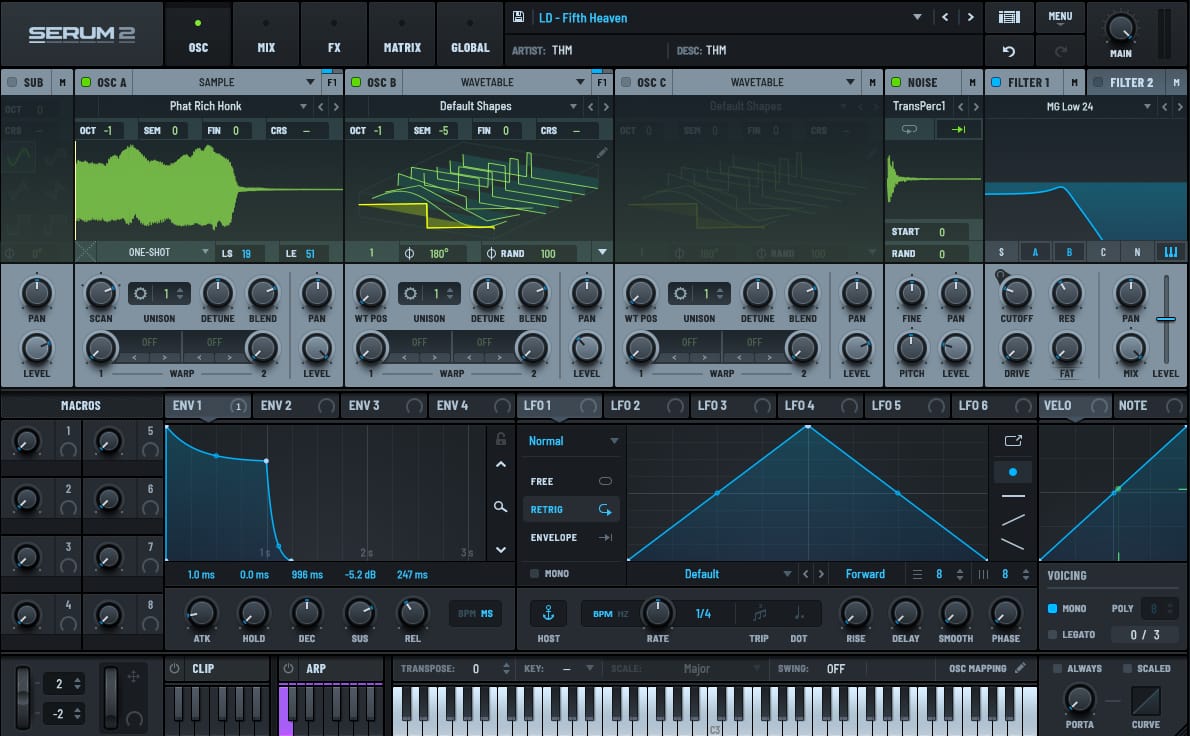This screenshot has width=1190, height=736.
Task: Open OSC C unison gear settings
Action: [x=680, y=293]
